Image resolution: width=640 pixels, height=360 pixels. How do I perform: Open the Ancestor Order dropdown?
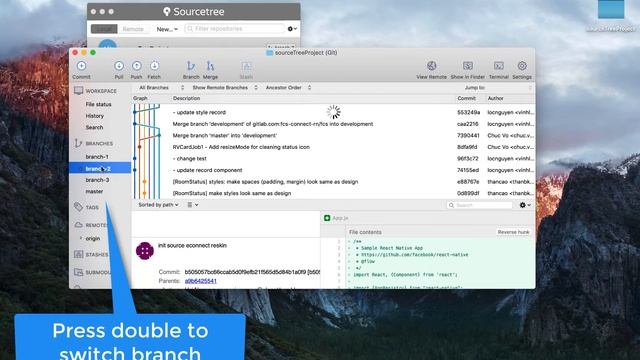pyautogui.click(x=288, y=87)
